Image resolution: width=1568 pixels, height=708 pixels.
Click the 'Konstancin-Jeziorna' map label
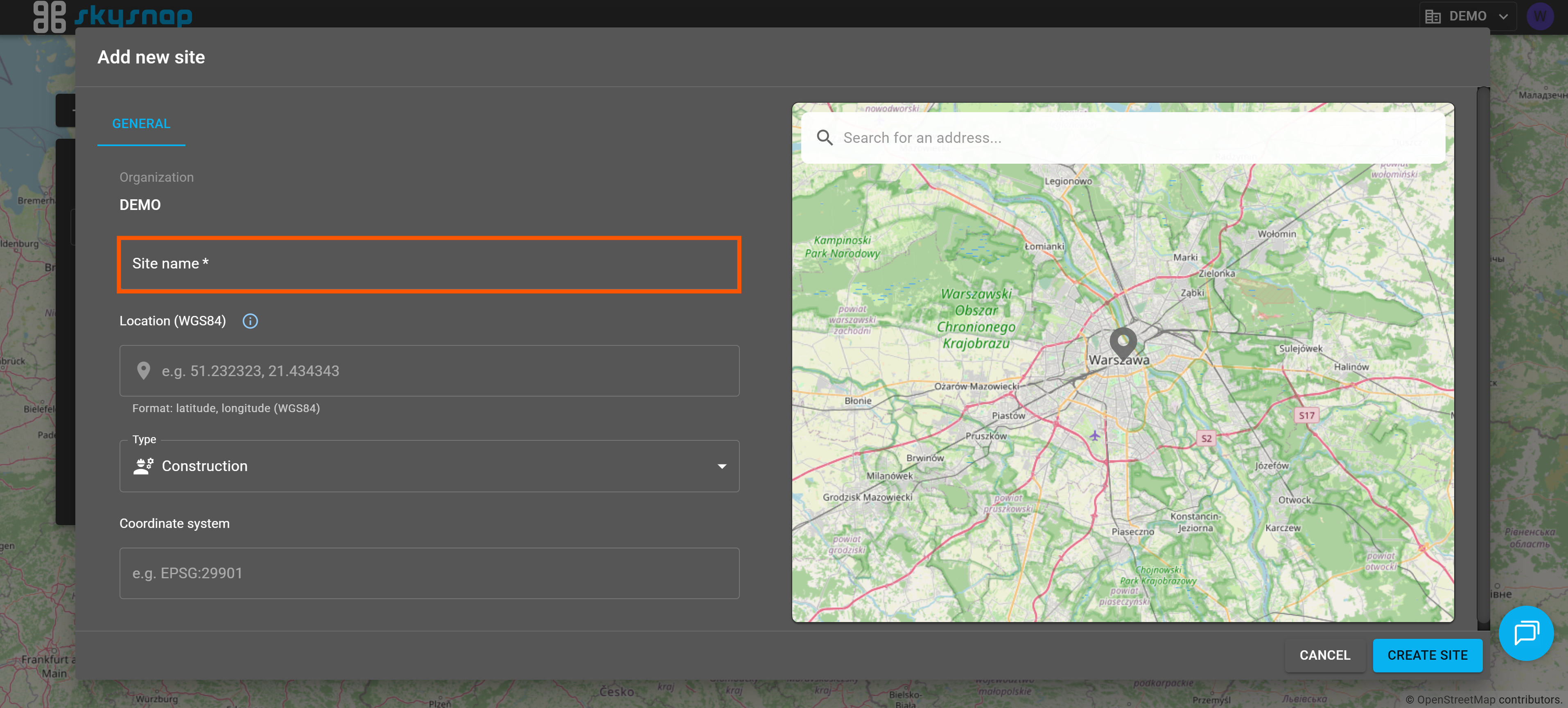click(1195, 523)
